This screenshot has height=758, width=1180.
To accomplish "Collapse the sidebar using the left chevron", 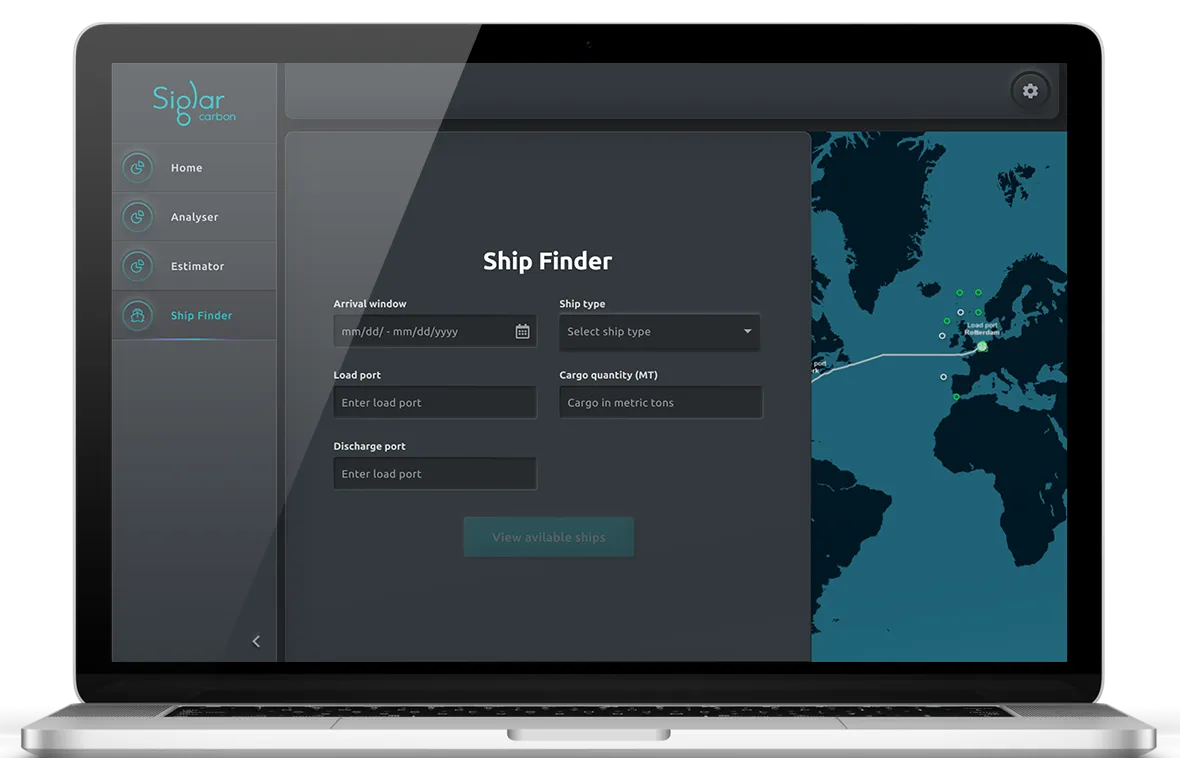I will coord(256,641).
